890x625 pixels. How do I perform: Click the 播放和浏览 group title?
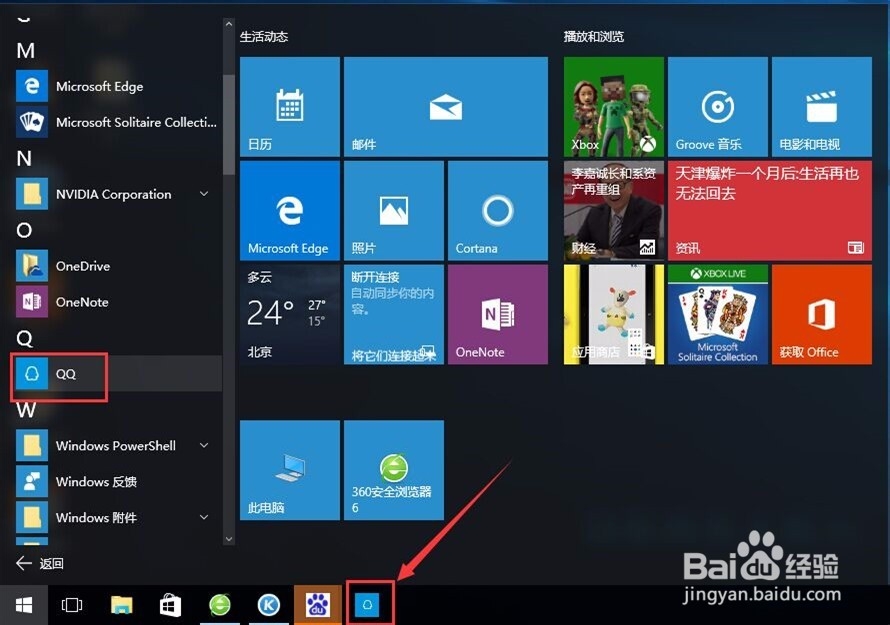594,37
